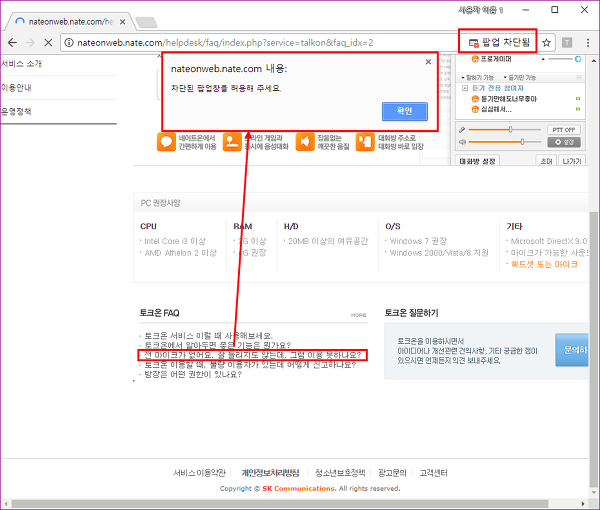Viewport: 600px width, 510px height.
Task: Open 고객센터 footer link
Action: tap(433, 473)
